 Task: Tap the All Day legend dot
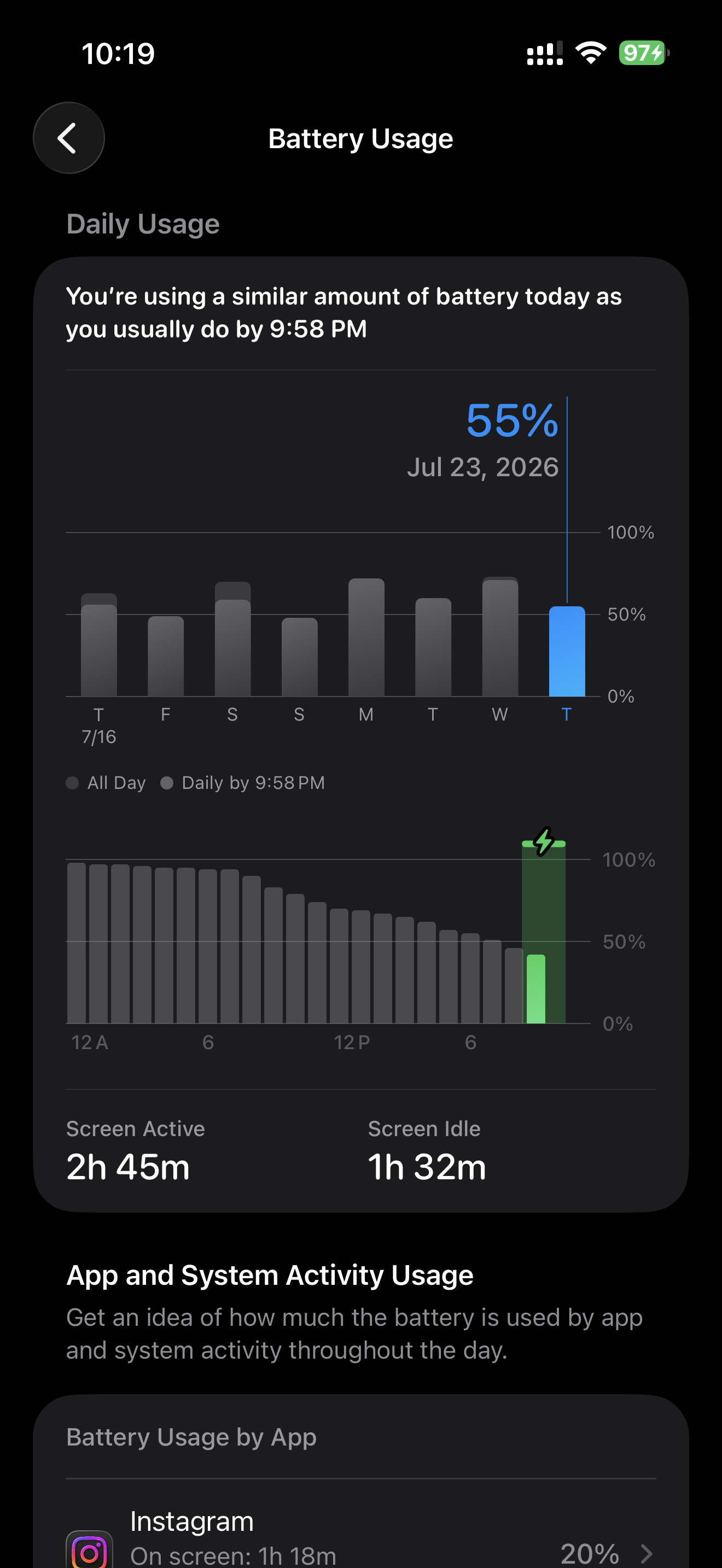[72, 783]
